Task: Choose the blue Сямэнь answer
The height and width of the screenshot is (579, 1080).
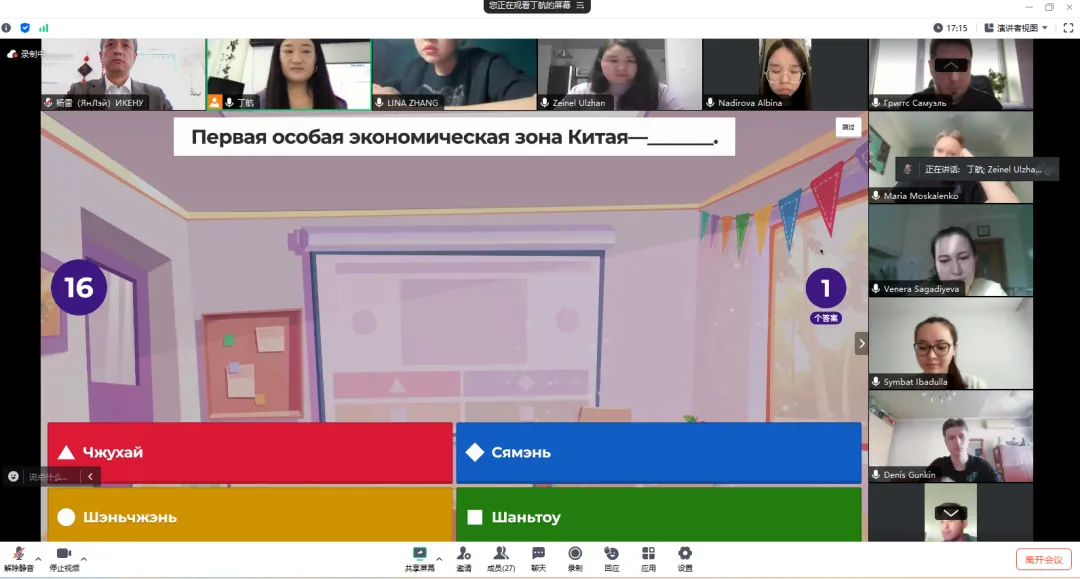Action: click(x=658, y=453)
